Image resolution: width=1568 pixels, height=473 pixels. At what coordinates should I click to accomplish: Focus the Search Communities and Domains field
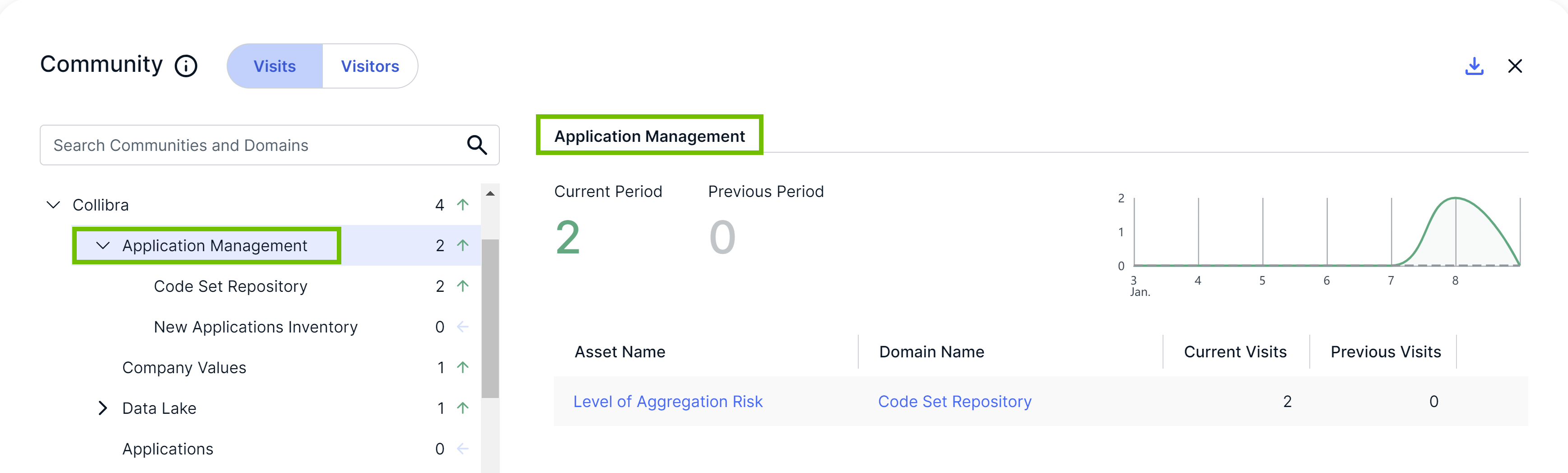[270, 145]
